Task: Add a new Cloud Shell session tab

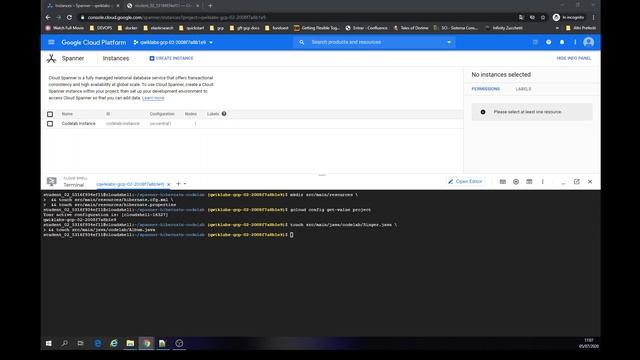Action: coord(178,184)
